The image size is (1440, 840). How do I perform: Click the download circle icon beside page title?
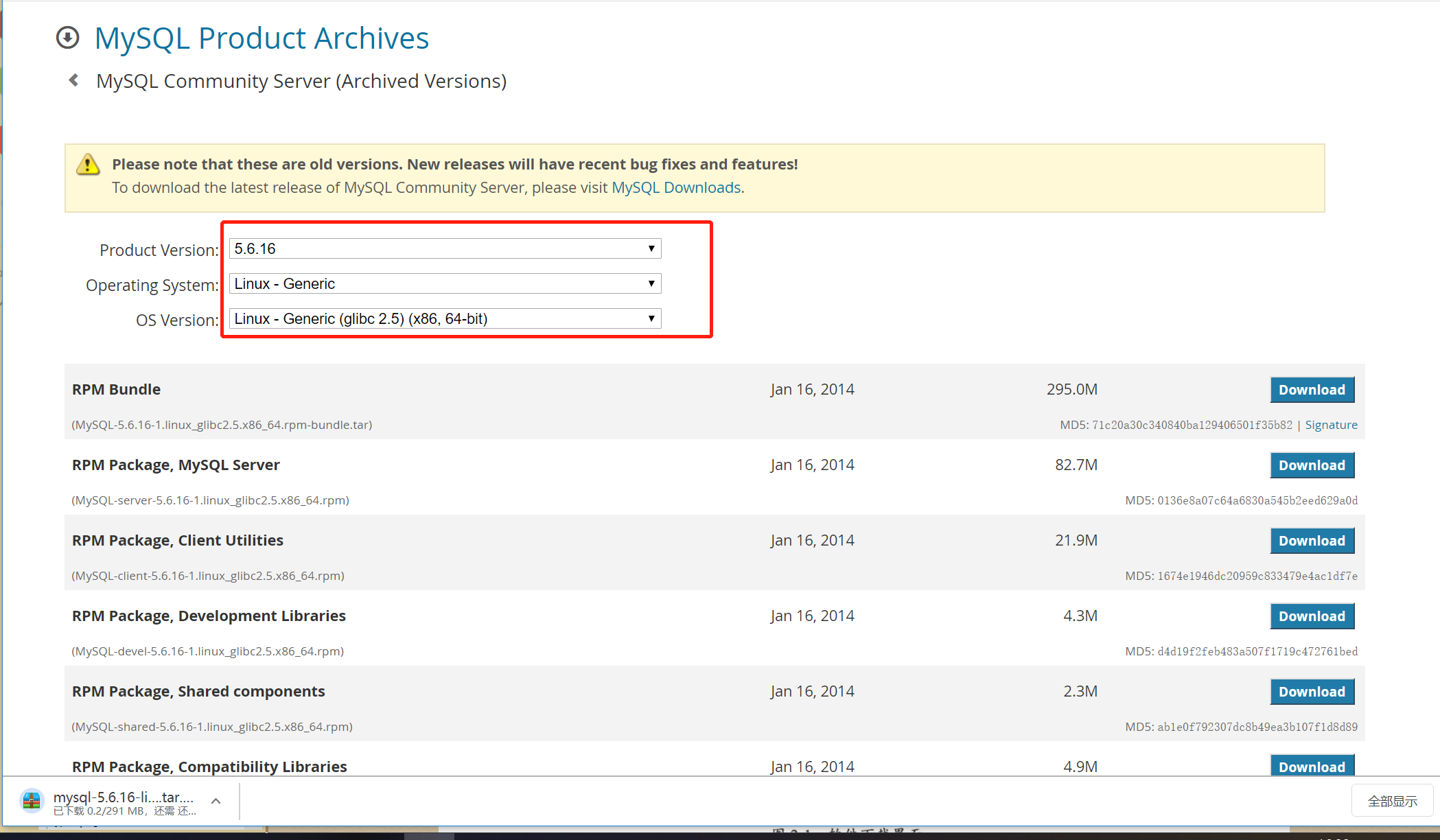point(67,38)
